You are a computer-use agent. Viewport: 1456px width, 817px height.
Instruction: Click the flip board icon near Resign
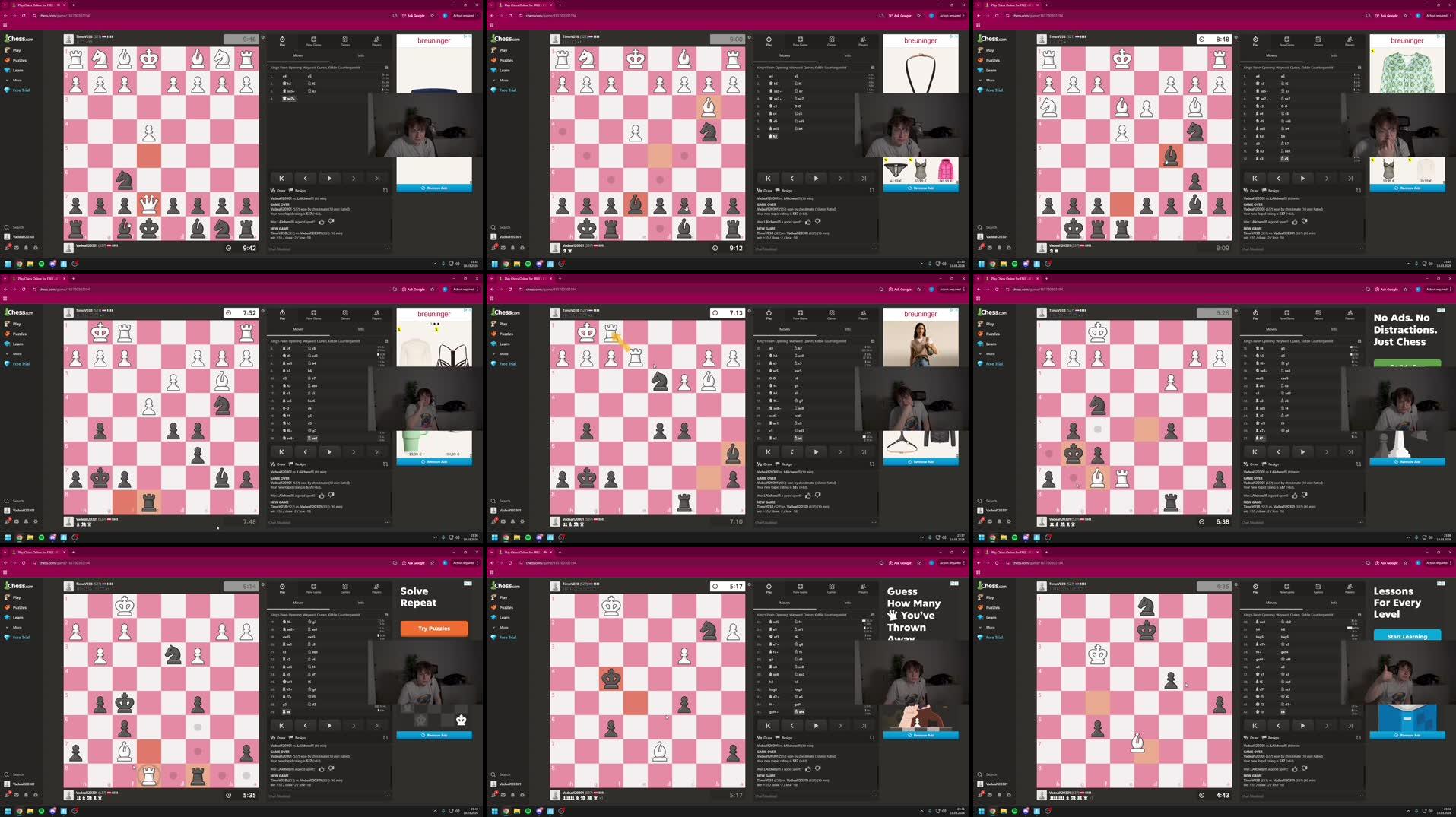pos(384,190)
